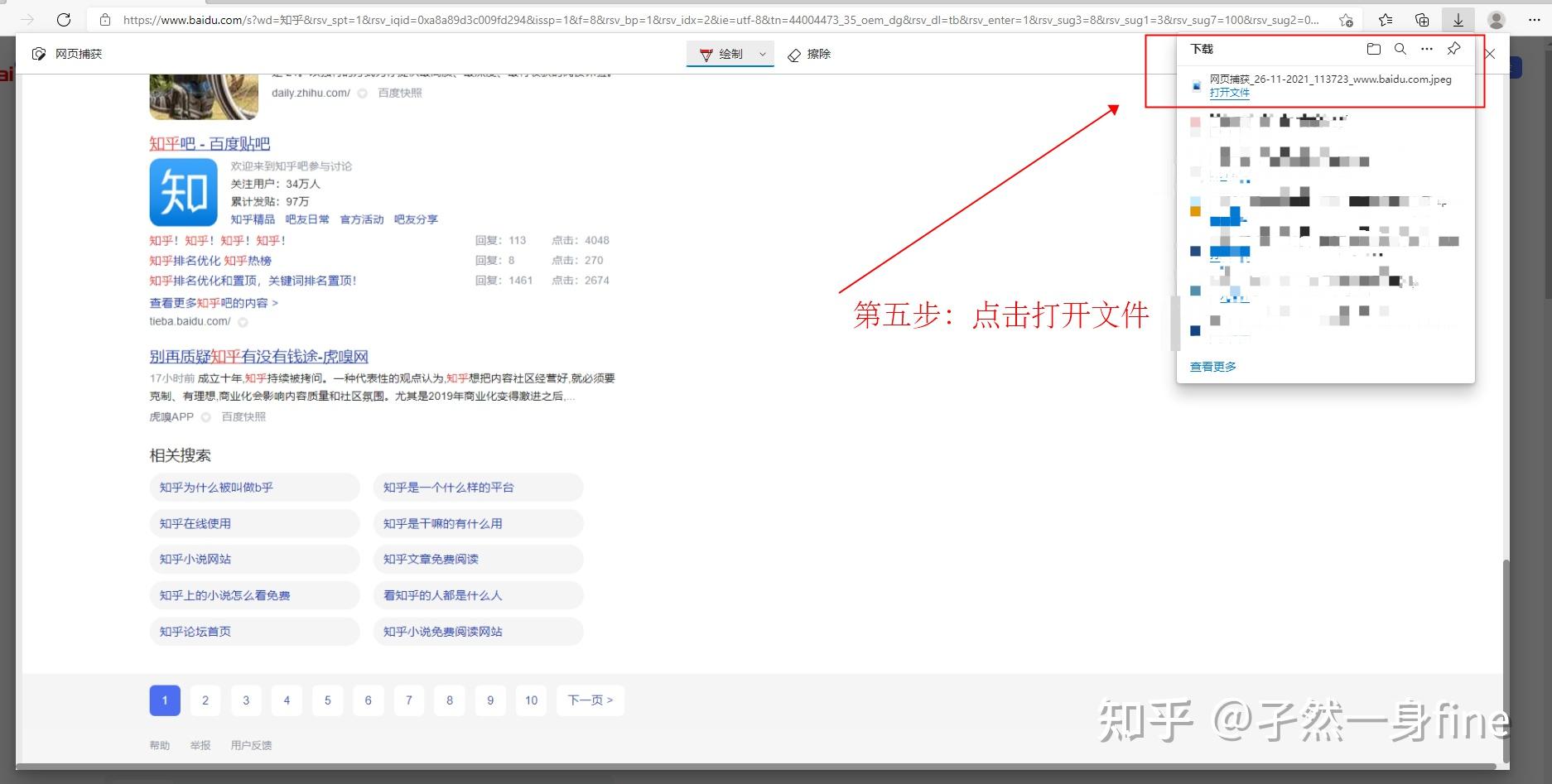The image size is (1552, 784).
Task: Select related search 知乎上的小说怎么看免费
Action: pyautogui.click(x=254, y=595)
